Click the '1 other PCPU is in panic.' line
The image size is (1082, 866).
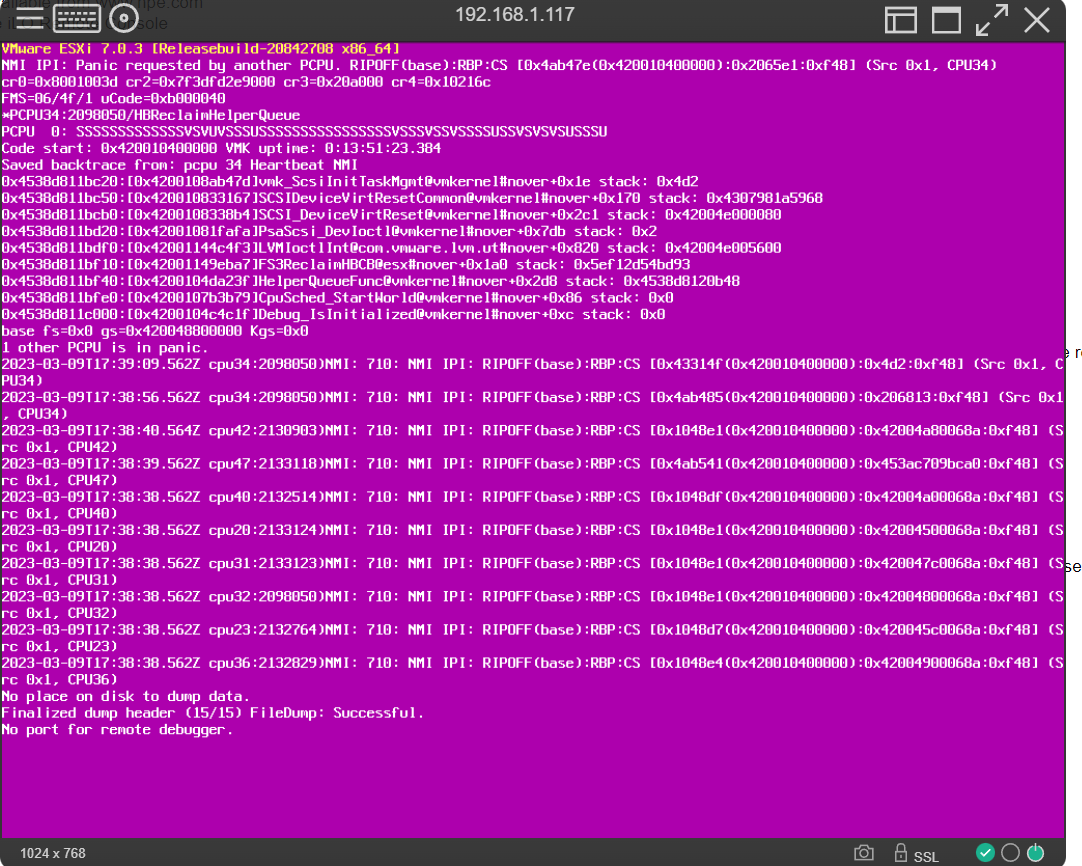[105, 347]
